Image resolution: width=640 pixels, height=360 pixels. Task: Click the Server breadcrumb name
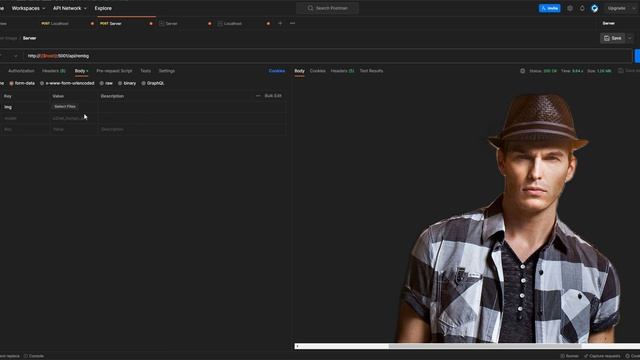(29, 38)
